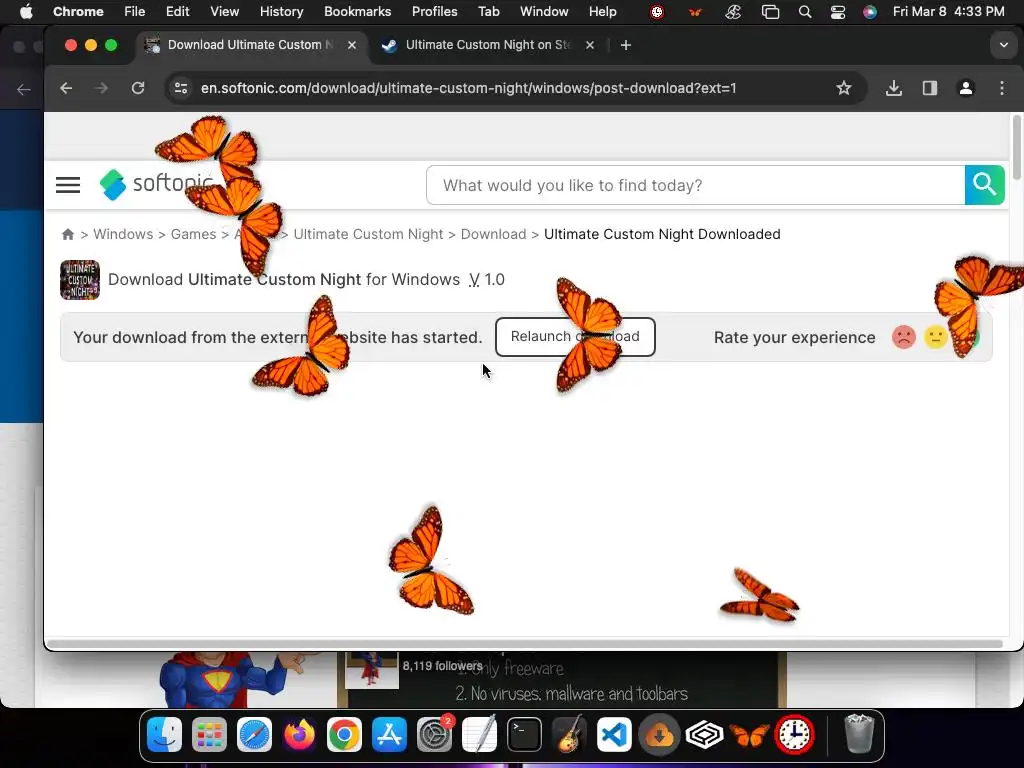This screenshot has height=768, width=1024.
Task: Click the address bar URL
Action: (468, 88)
